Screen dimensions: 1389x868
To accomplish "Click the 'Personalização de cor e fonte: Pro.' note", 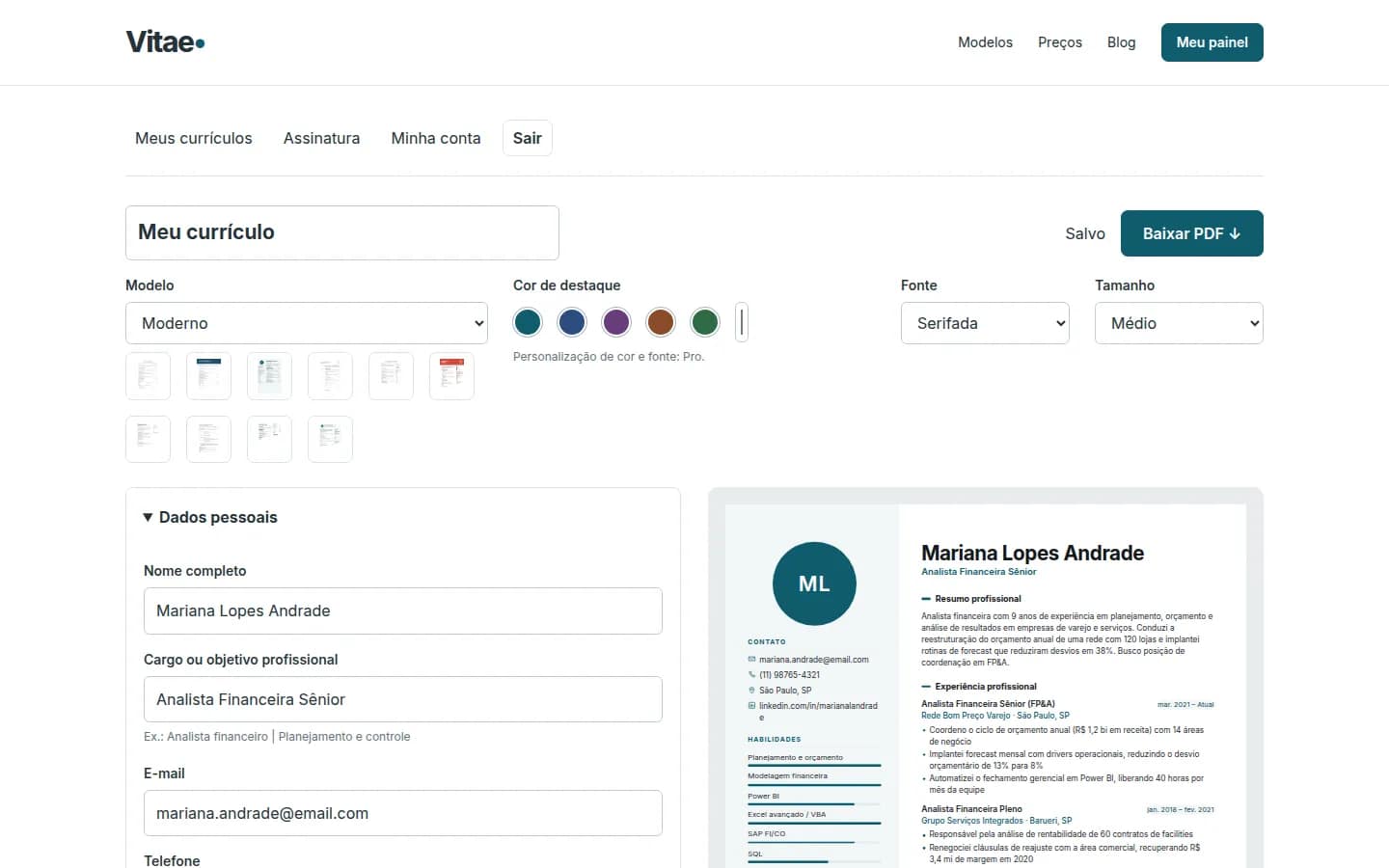I will pos(609,357).
